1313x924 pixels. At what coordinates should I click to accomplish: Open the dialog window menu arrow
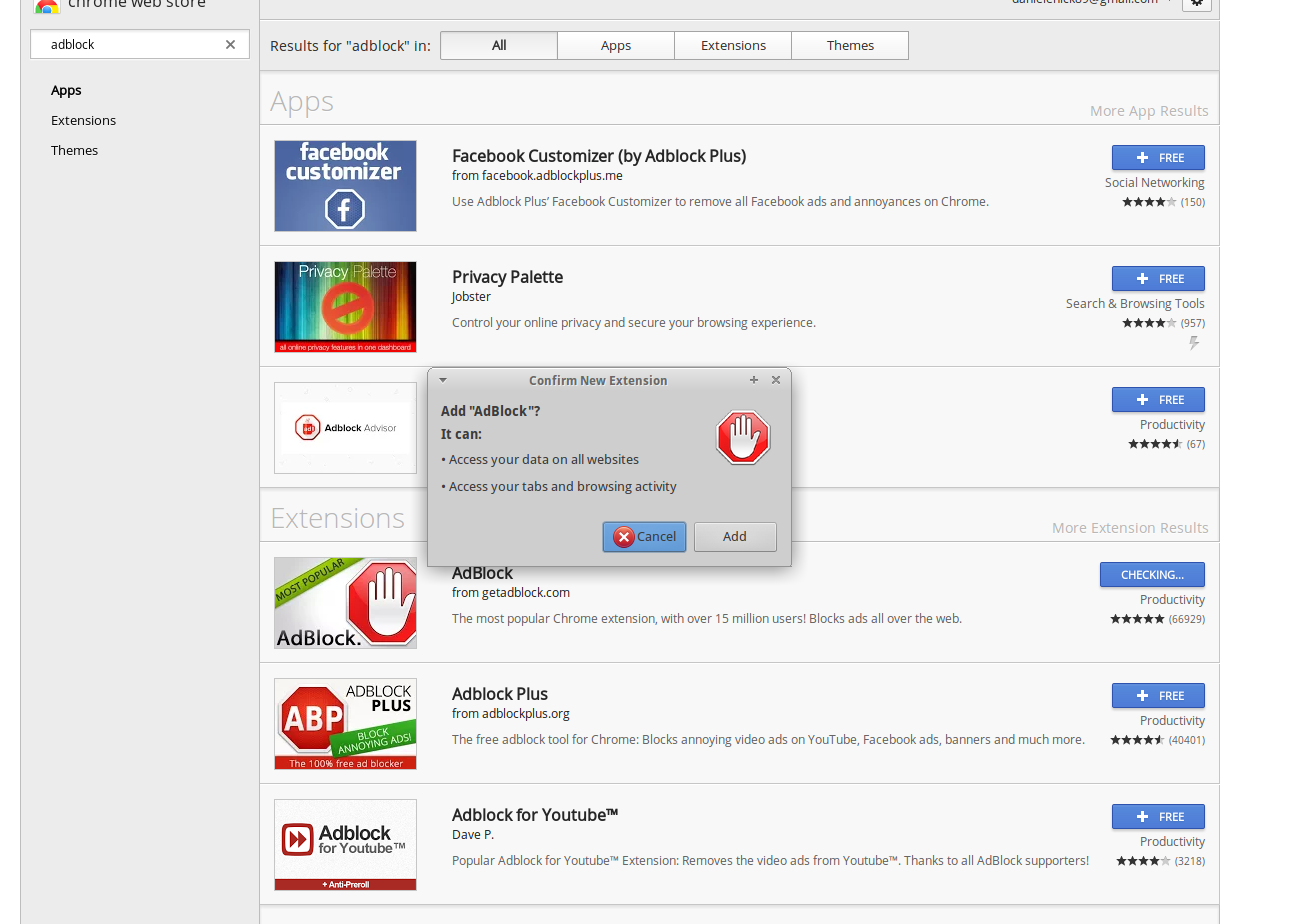pyautogui.click(x=443, y=380)
